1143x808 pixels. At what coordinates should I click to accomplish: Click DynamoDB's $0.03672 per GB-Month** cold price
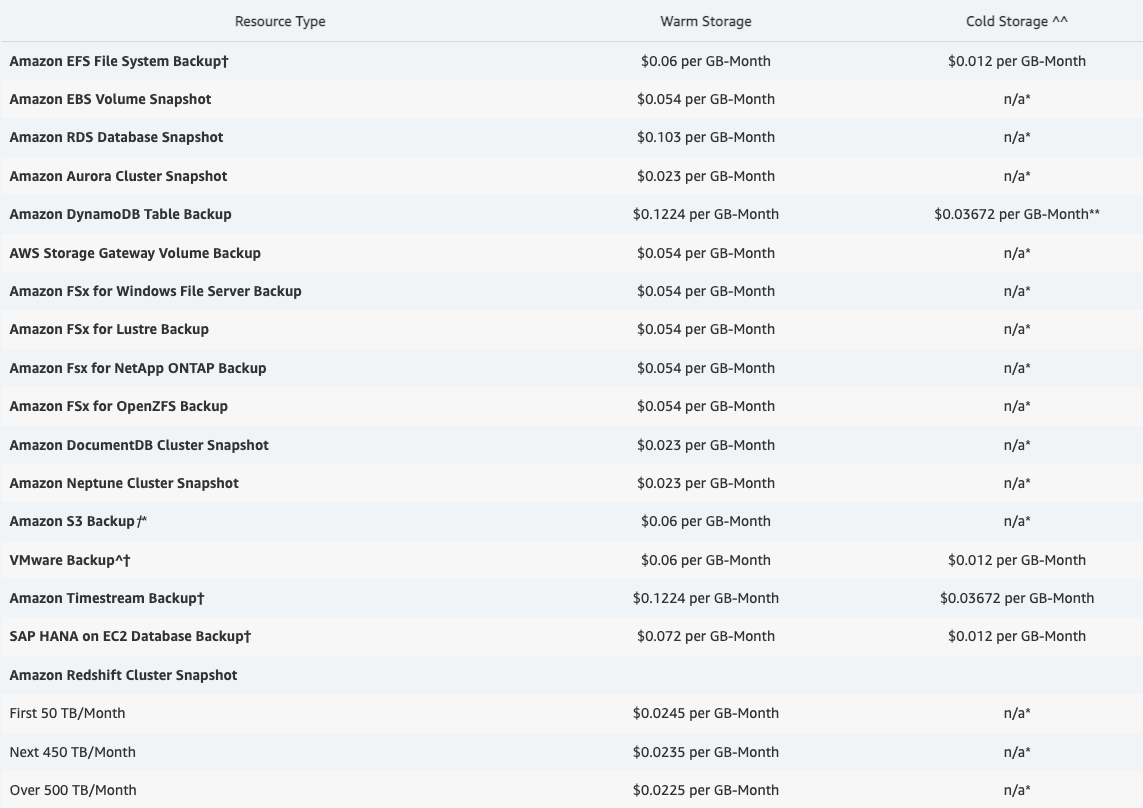(1016, 214)
